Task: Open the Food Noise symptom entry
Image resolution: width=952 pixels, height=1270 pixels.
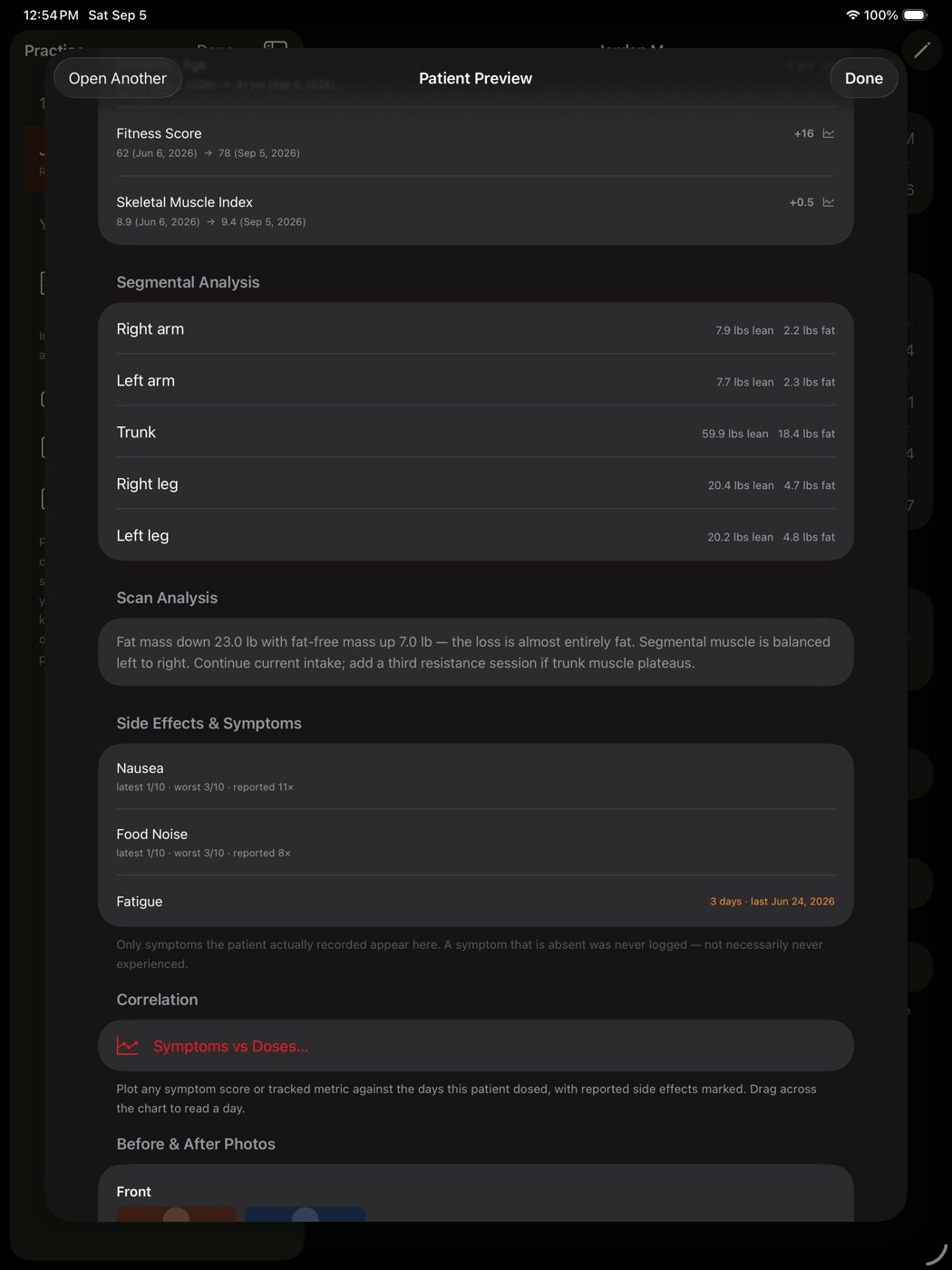Action: [x=476, y=843]
